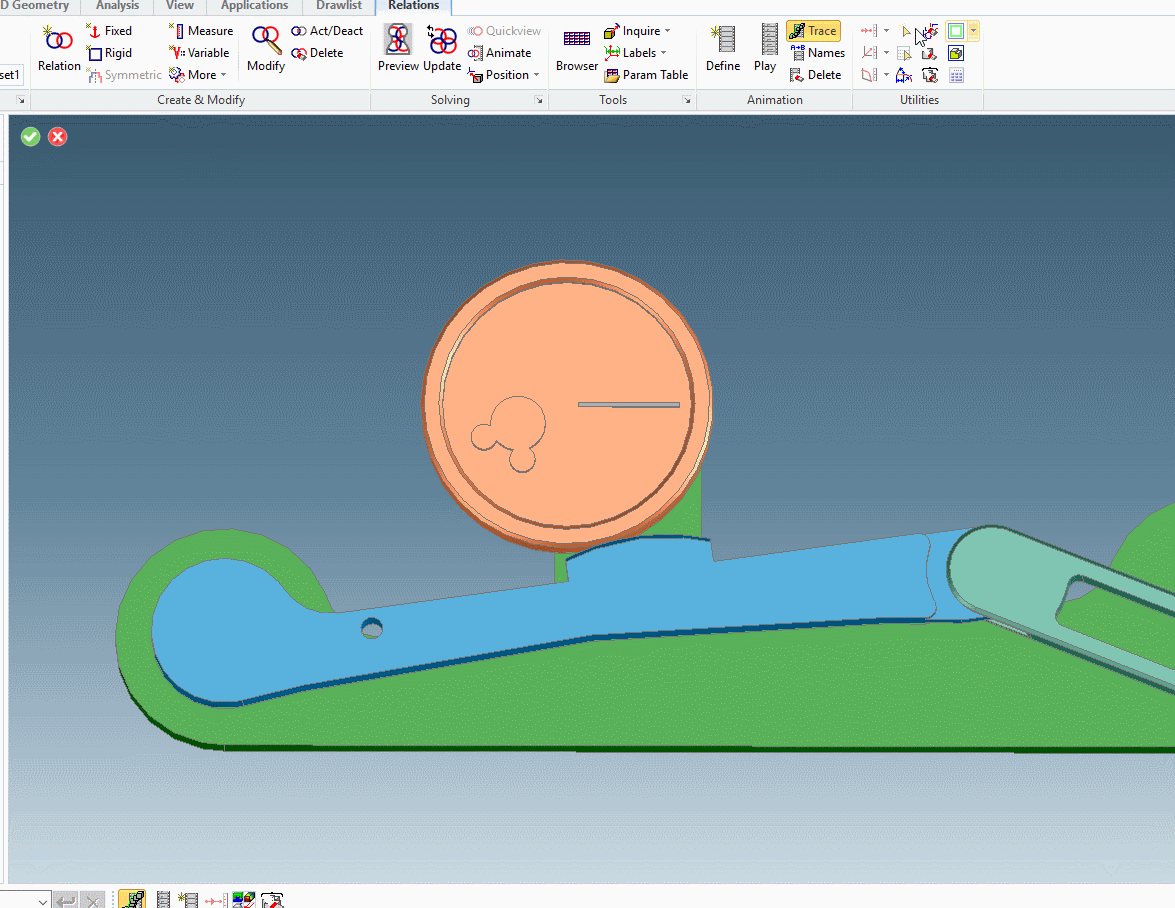Click the red distance measure bottom toolbar icon
1175x908 pixels.
click(216, 899)
